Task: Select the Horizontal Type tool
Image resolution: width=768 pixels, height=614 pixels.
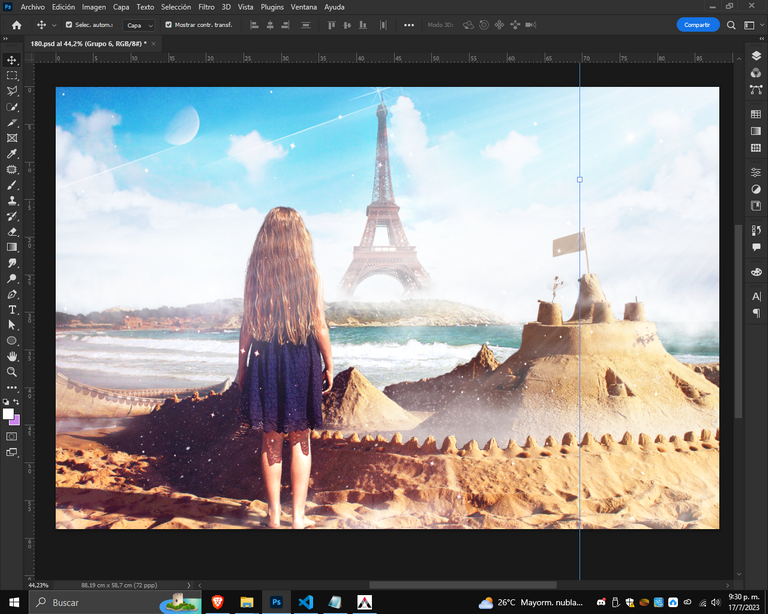Action: click(12, 309)
